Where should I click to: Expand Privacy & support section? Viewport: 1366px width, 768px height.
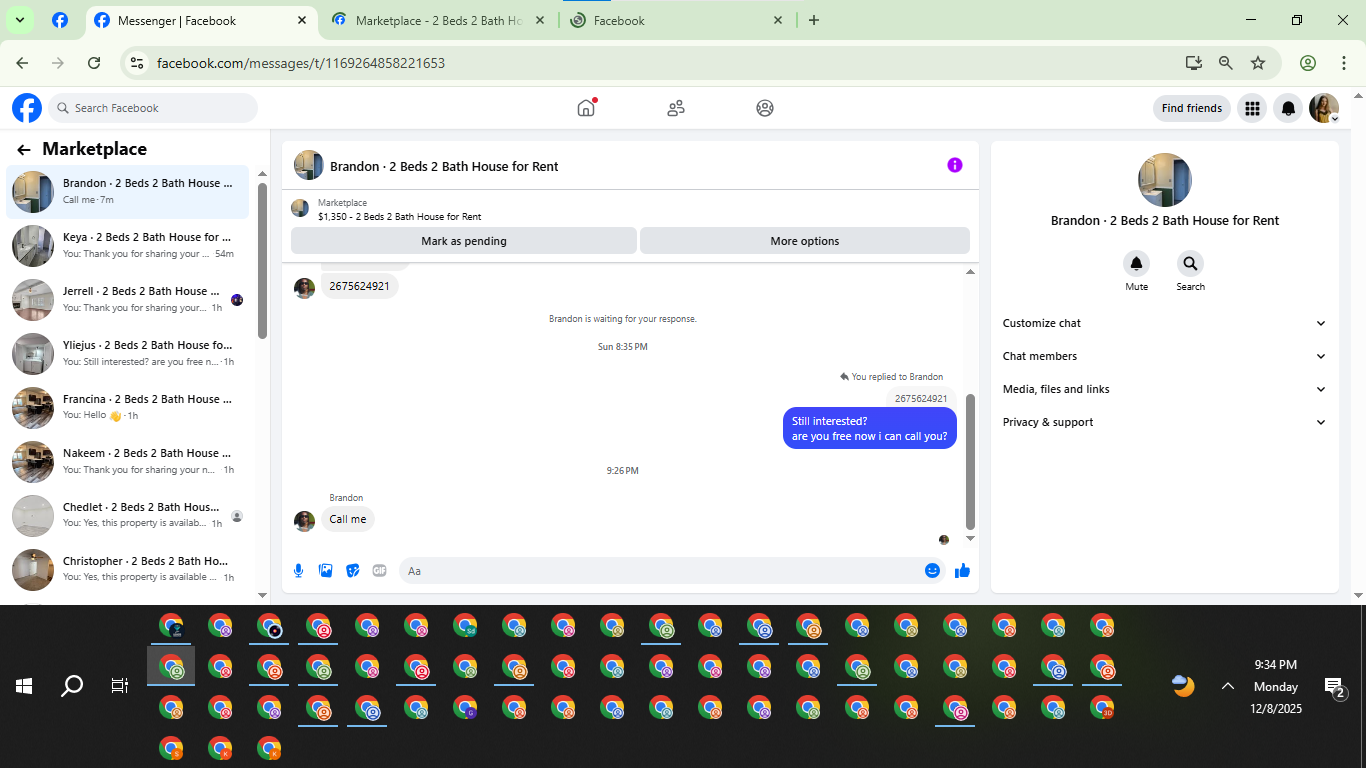[1165, 422]
